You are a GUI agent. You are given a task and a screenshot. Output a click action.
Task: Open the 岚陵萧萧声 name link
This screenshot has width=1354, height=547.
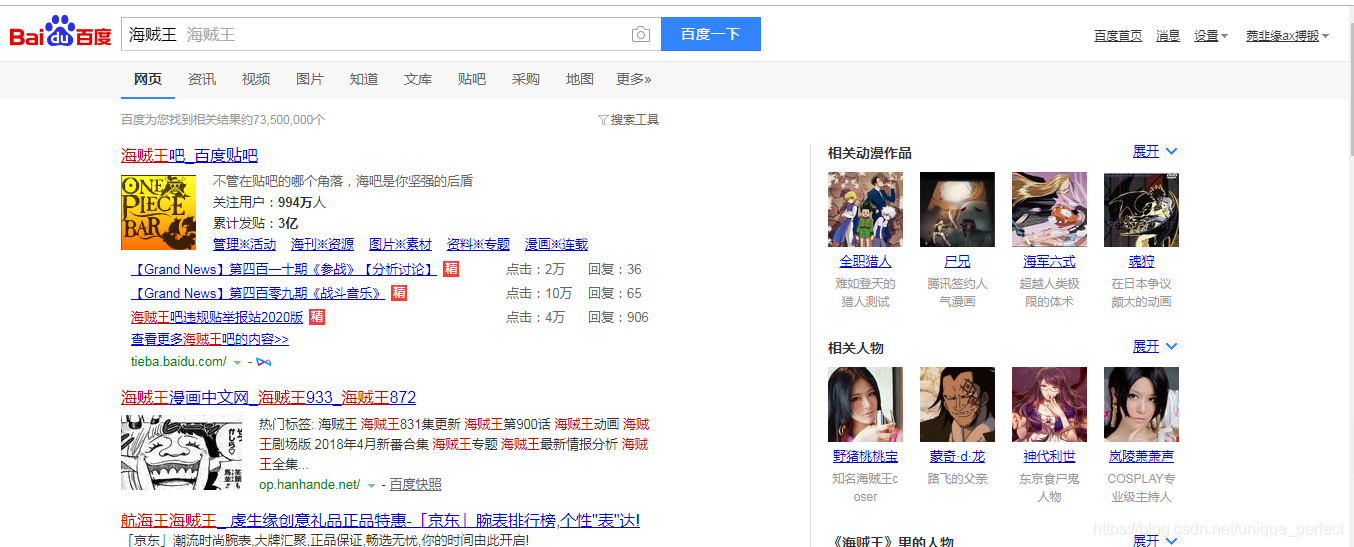click(1141, 456)
